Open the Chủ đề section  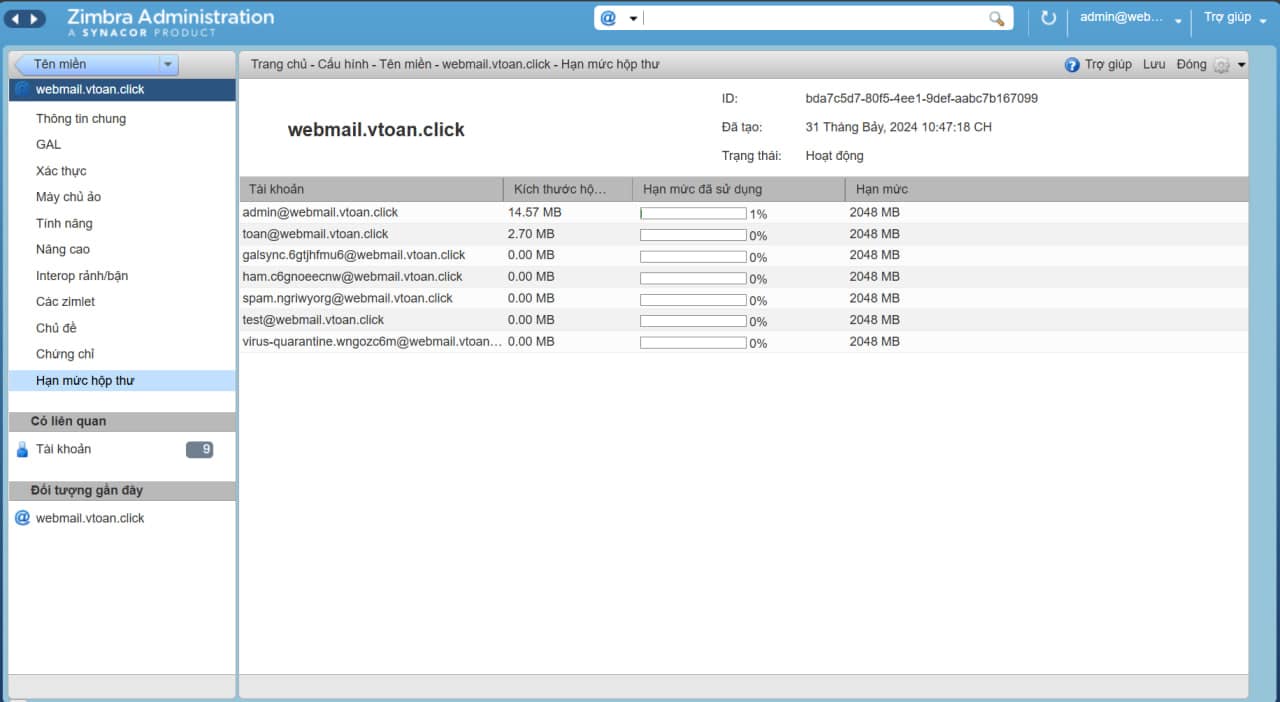click(x=56, y=328)
